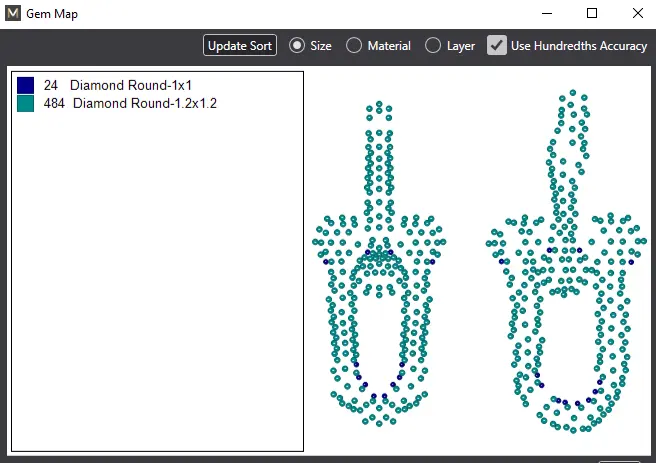This screenshot has width=656, height=463.
Task: Close the Gem Map window
Action: 637,14
